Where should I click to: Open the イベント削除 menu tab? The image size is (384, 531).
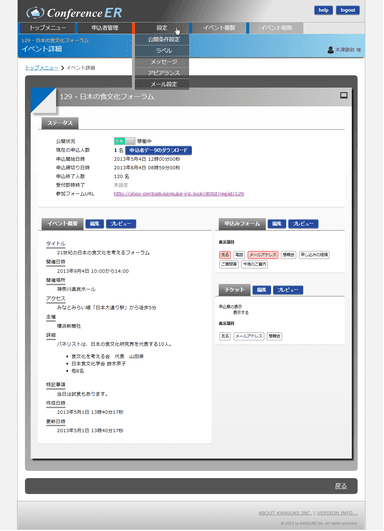[276, 28]
